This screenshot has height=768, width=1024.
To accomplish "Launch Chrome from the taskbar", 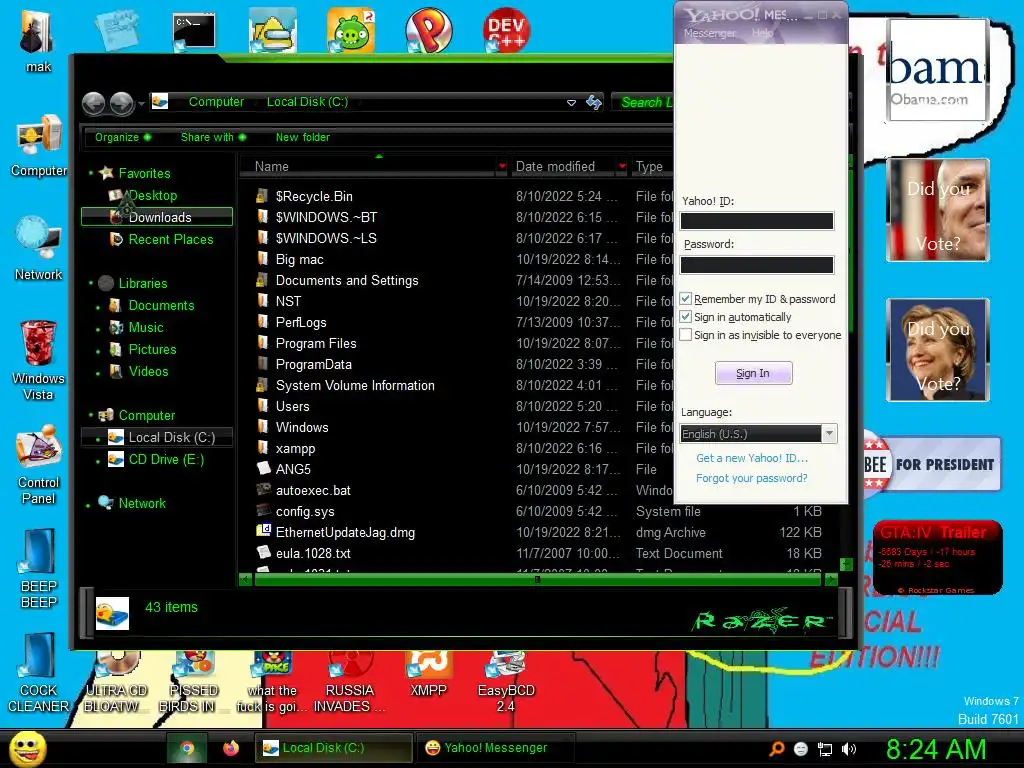I will 187,748.
